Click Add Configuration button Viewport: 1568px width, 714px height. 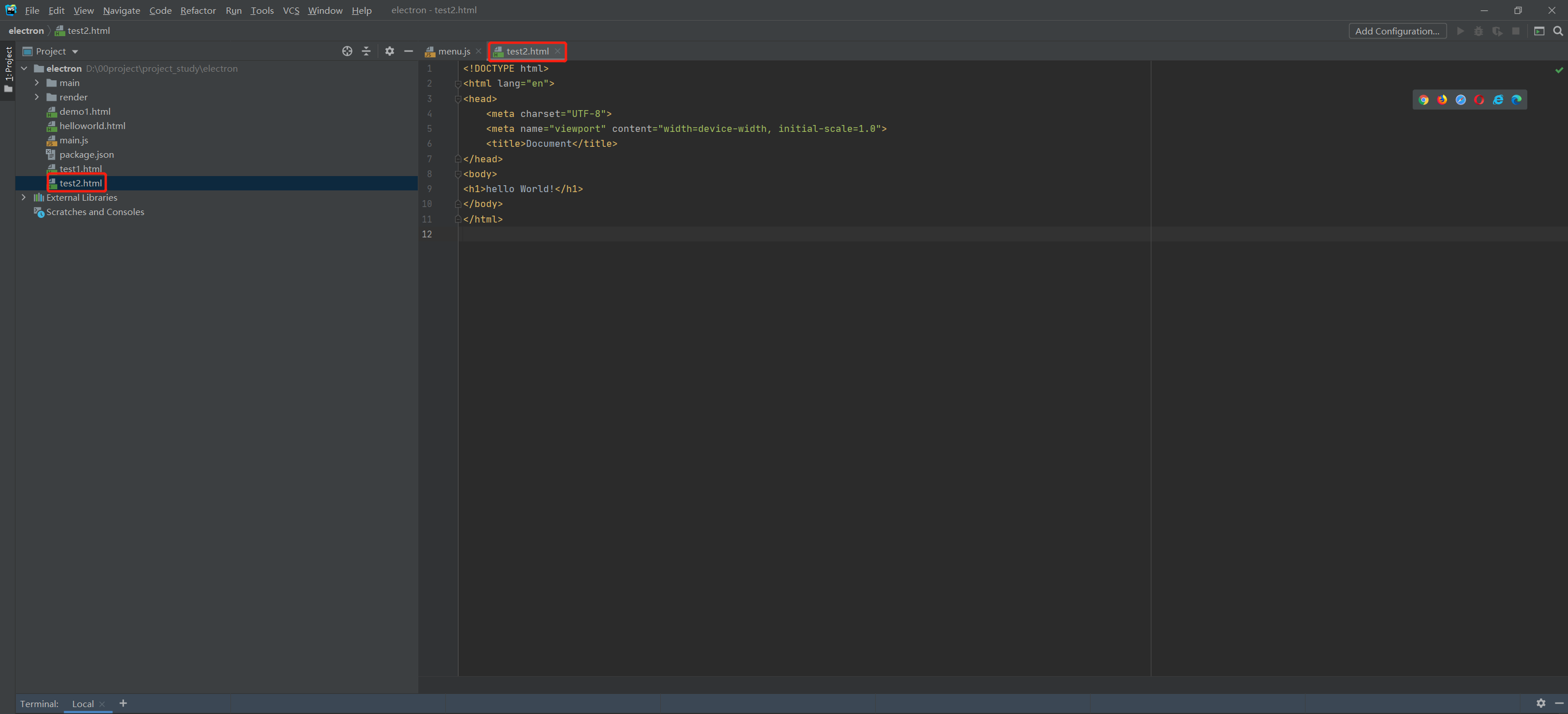[1397, 31]
